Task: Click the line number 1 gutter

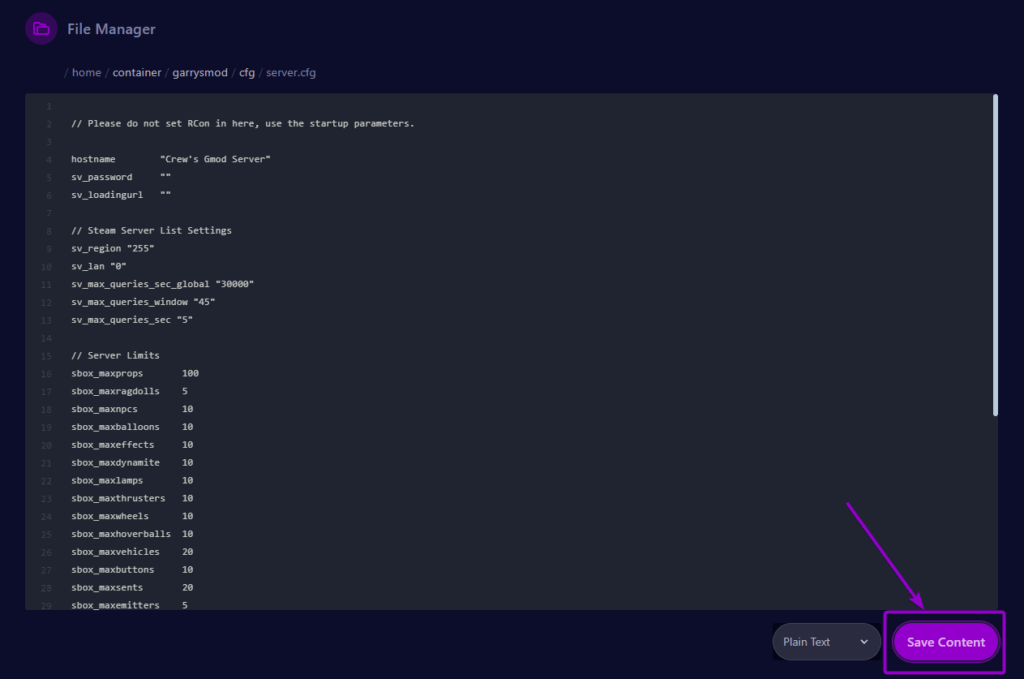Action: (48, 106)
